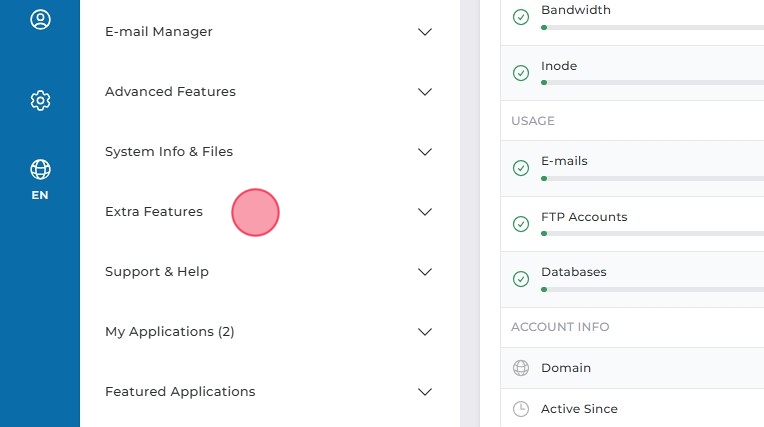Open the Extra Features menu
The width and height of the screenshot is (764, 427).
154,212
